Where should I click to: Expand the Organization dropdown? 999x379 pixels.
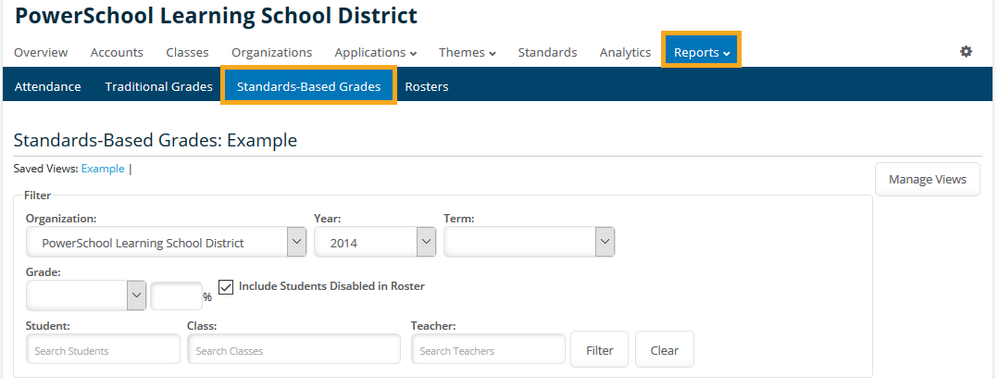(x=166, y=242)
